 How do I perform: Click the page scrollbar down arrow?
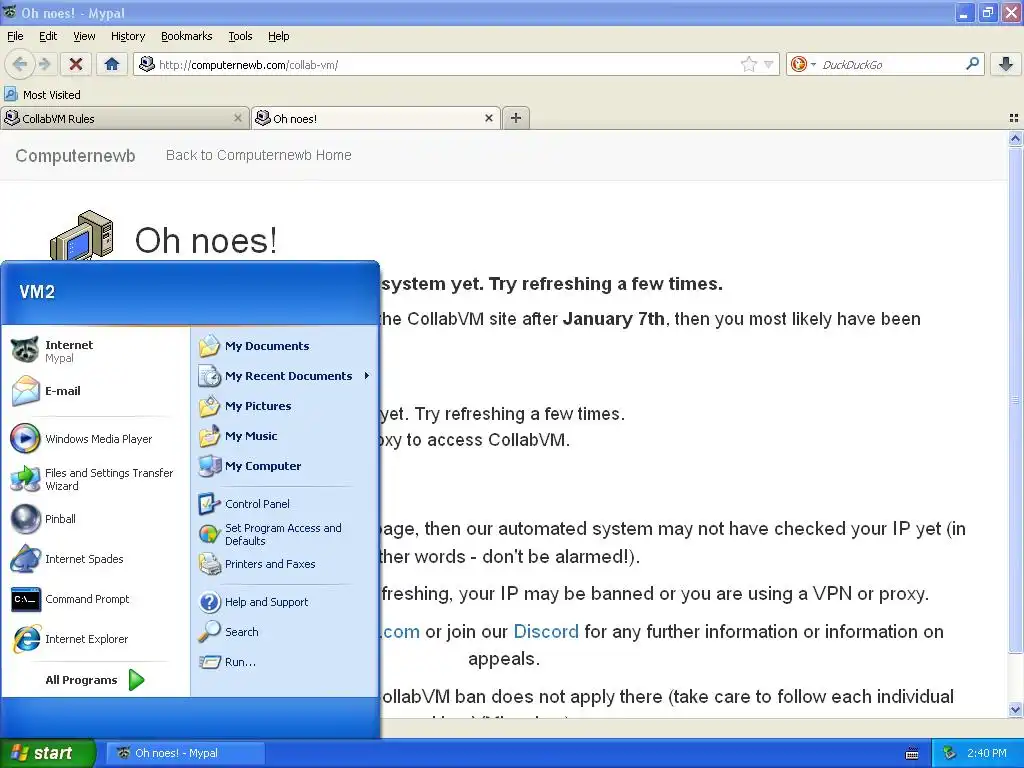pos(1015,709)
